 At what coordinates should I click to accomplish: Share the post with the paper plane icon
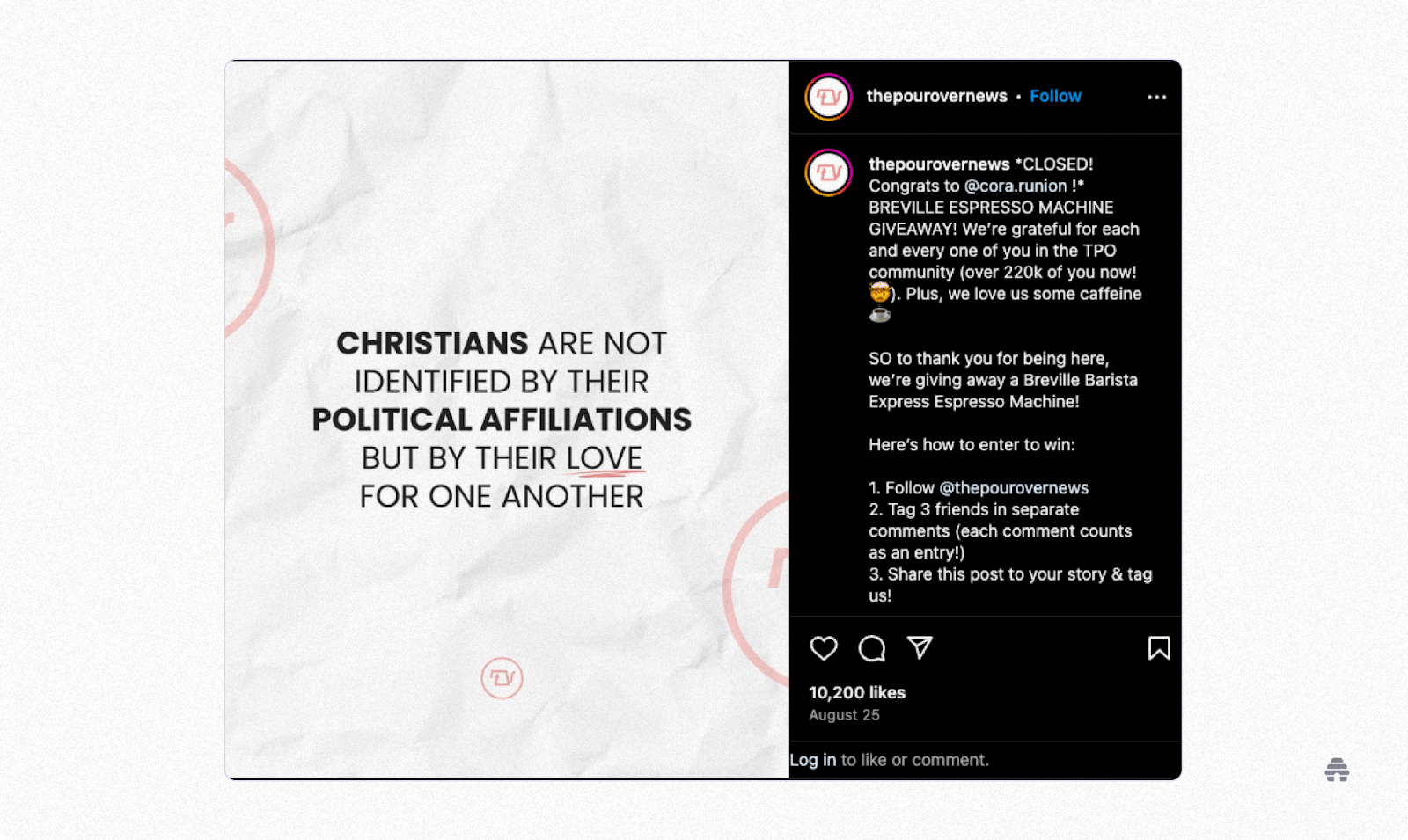click(920, 647)
